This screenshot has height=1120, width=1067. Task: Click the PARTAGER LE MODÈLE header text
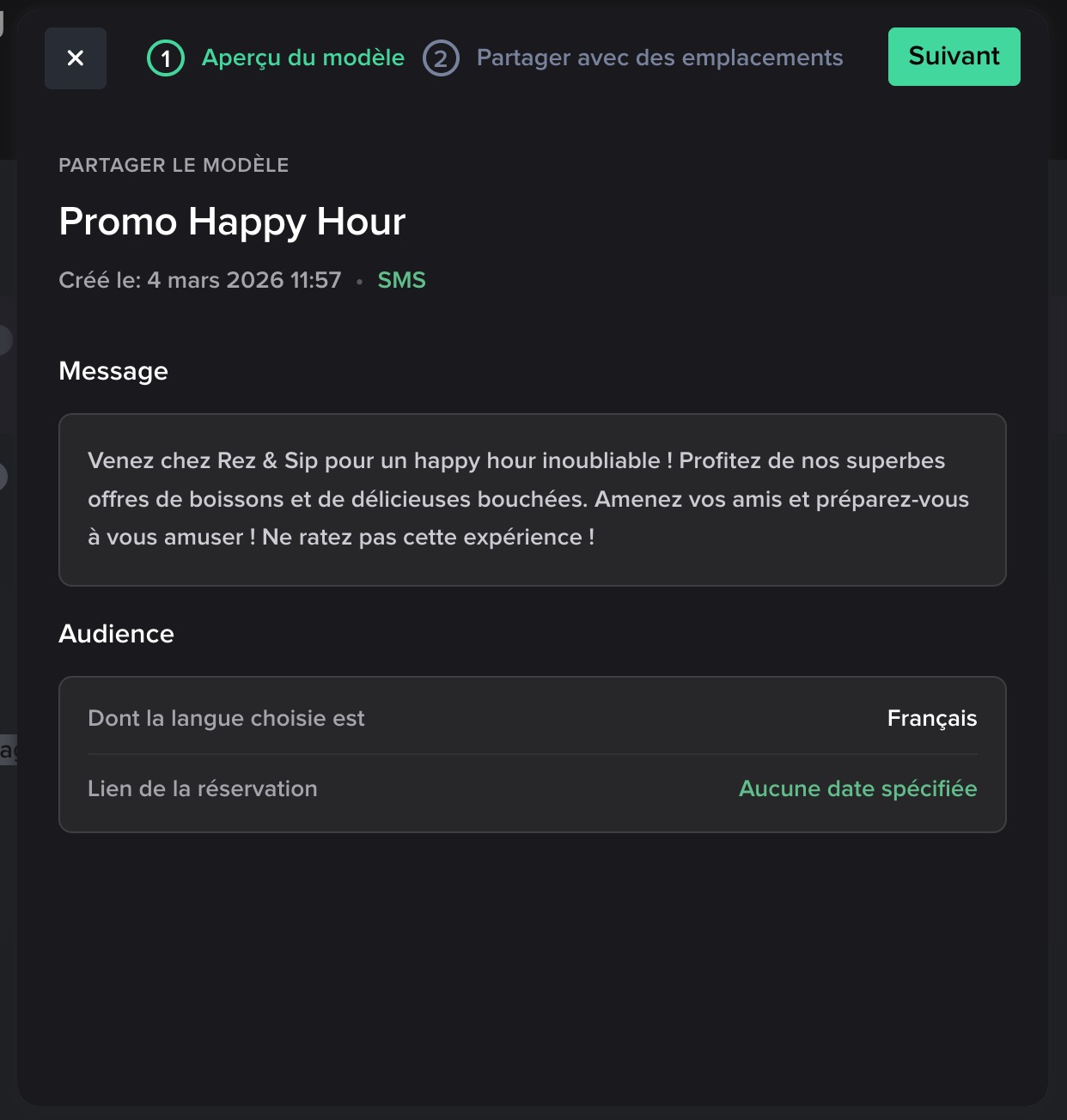(x=174, y=165)
